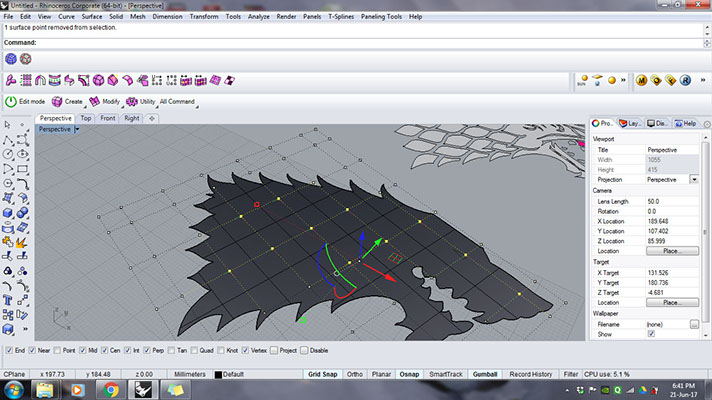712x400 pixels.
Task: Open the file explorer taskbar icon
Action: pos(44,390)
